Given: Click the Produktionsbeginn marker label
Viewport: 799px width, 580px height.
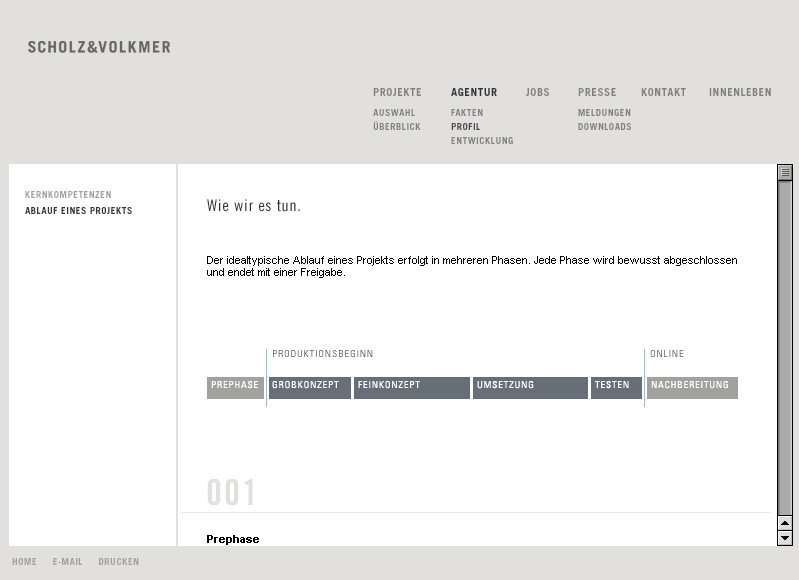Looking at the screenshot, I should [323, 354].
